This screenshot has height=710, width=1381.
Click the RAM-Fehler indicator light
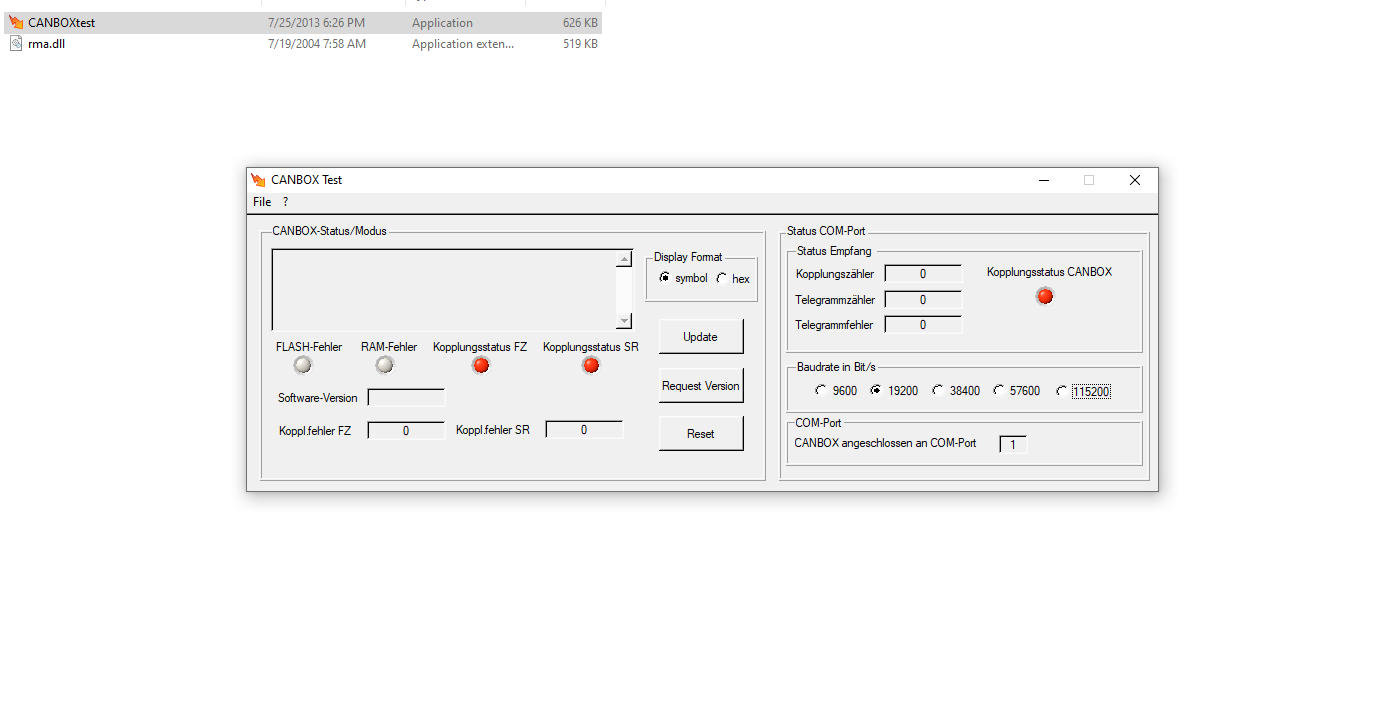(384, 365)
